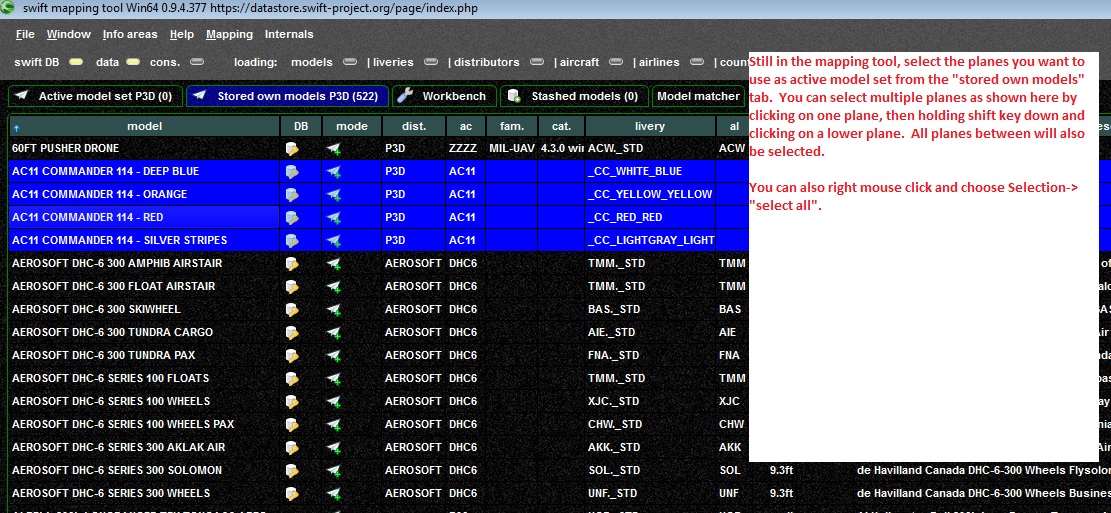Open the Mapping menu
Image resolution: width=1111 pixels, height=513 pixels.
click(x=230, y=34)
